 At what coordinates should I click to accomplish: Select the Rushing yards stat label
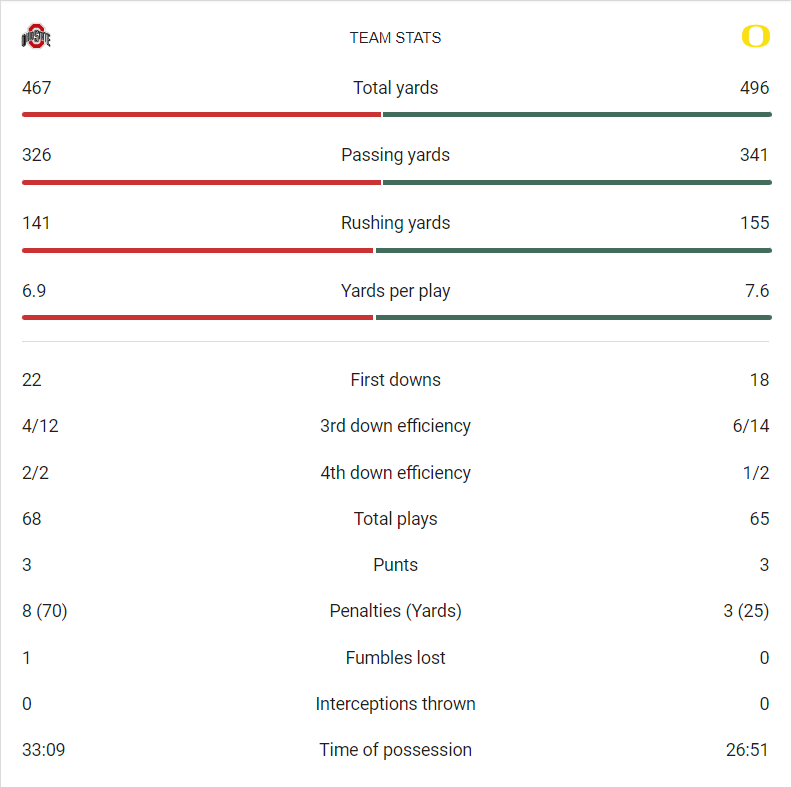tap(395, 223)
